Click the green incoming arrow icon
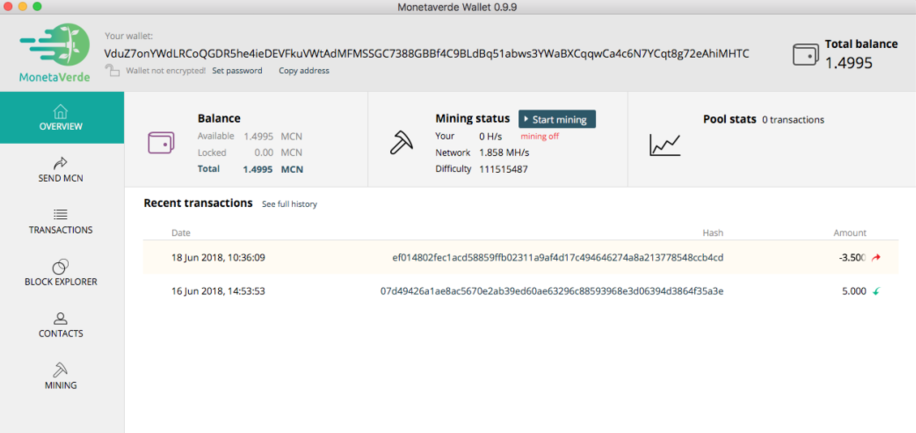 (876, 291)
